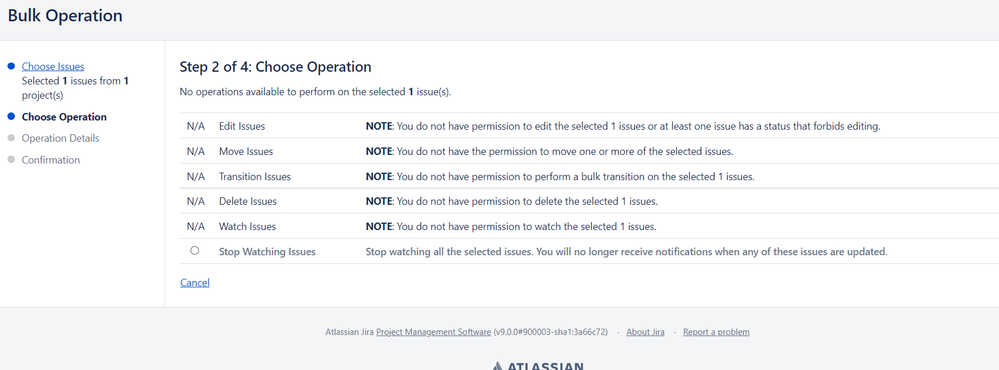
Task: Click the Edit Issues operation label
Action: (242, 126)
